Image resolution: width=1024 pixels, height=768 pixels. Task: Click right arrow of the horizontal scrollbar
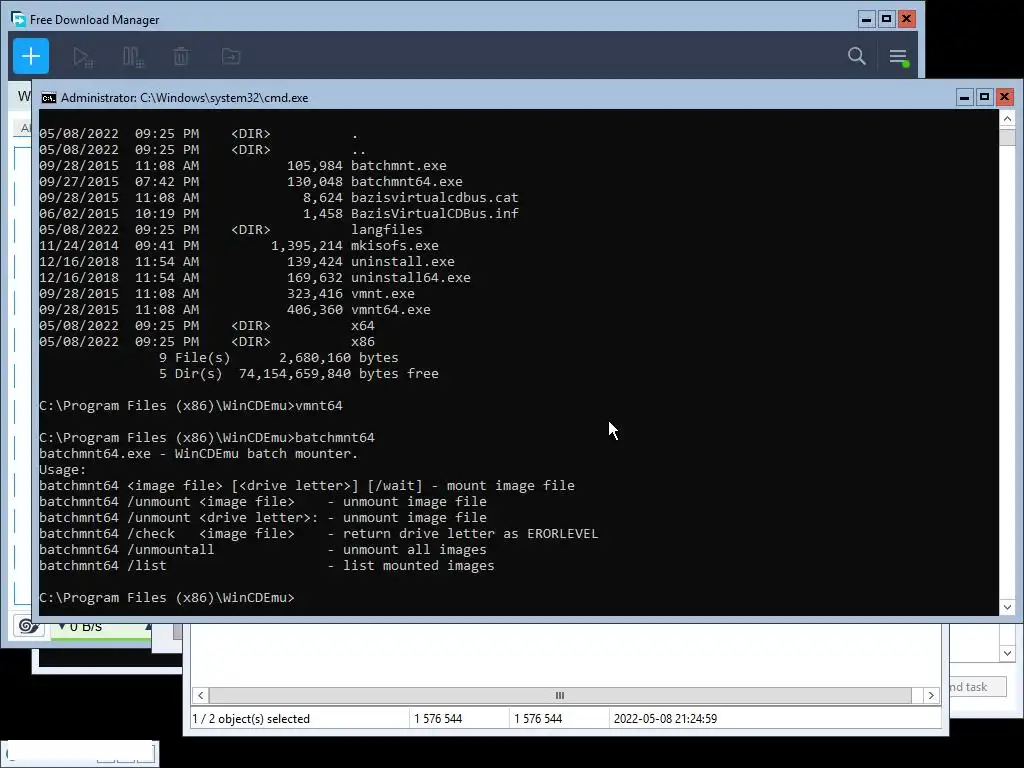pos(931,696)
